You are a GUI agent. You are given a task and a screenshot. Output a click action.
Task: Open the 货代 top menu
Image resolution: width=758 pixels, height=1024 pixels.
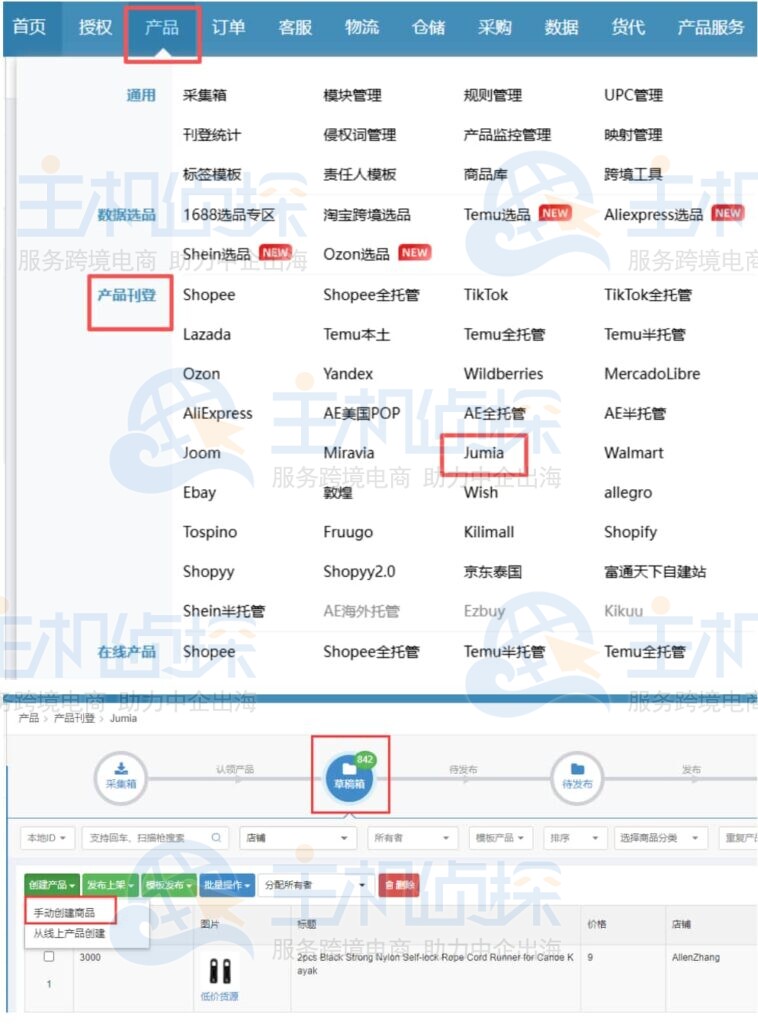point(628,27)
